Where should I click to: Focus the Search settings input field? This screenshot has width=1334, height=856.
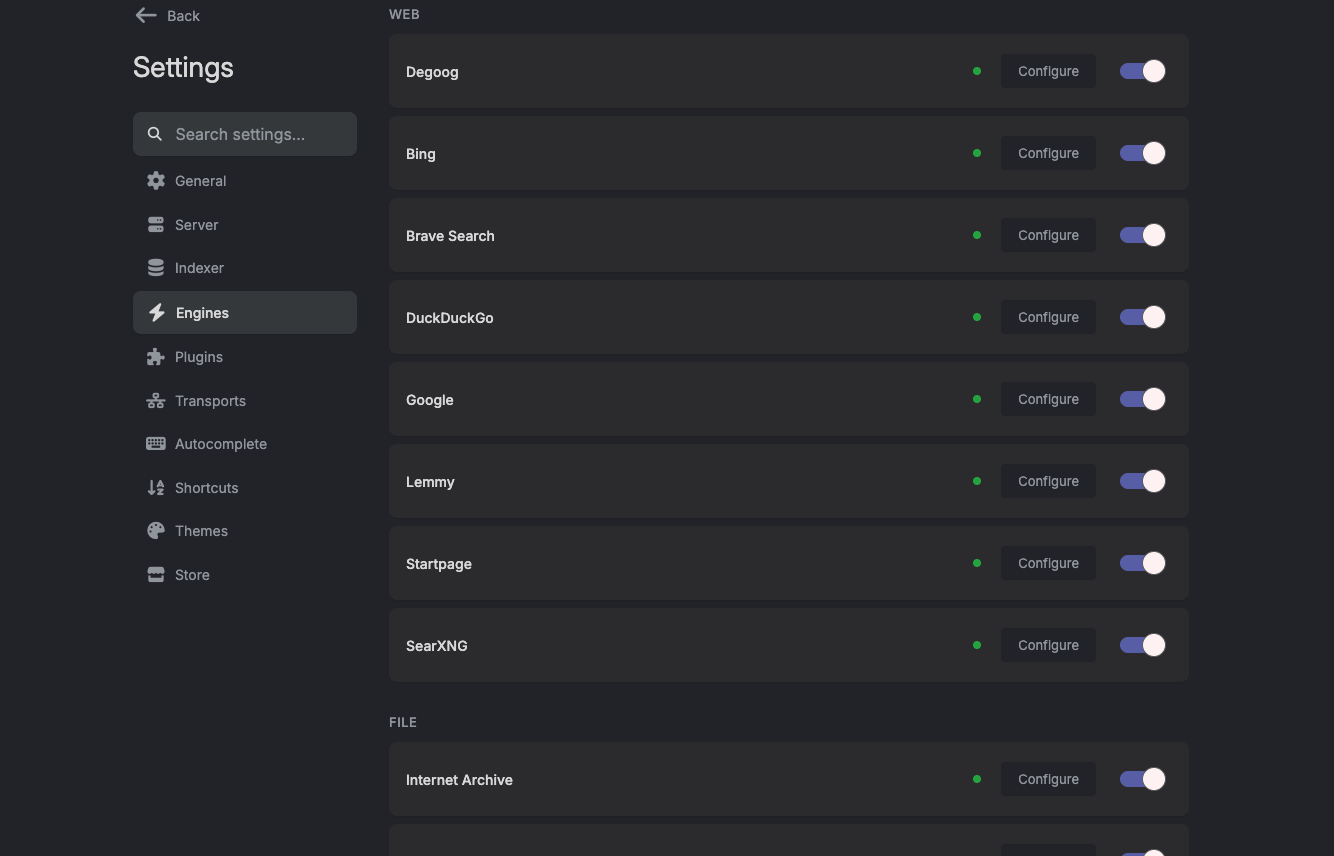coord(245,134)
